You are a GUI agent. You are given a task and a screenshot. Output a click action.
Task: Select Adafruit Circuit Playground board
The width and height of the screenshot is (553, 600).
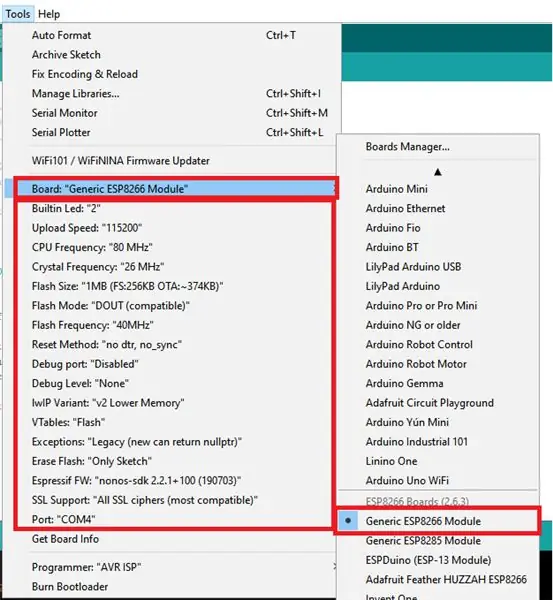tap(438, 403)
